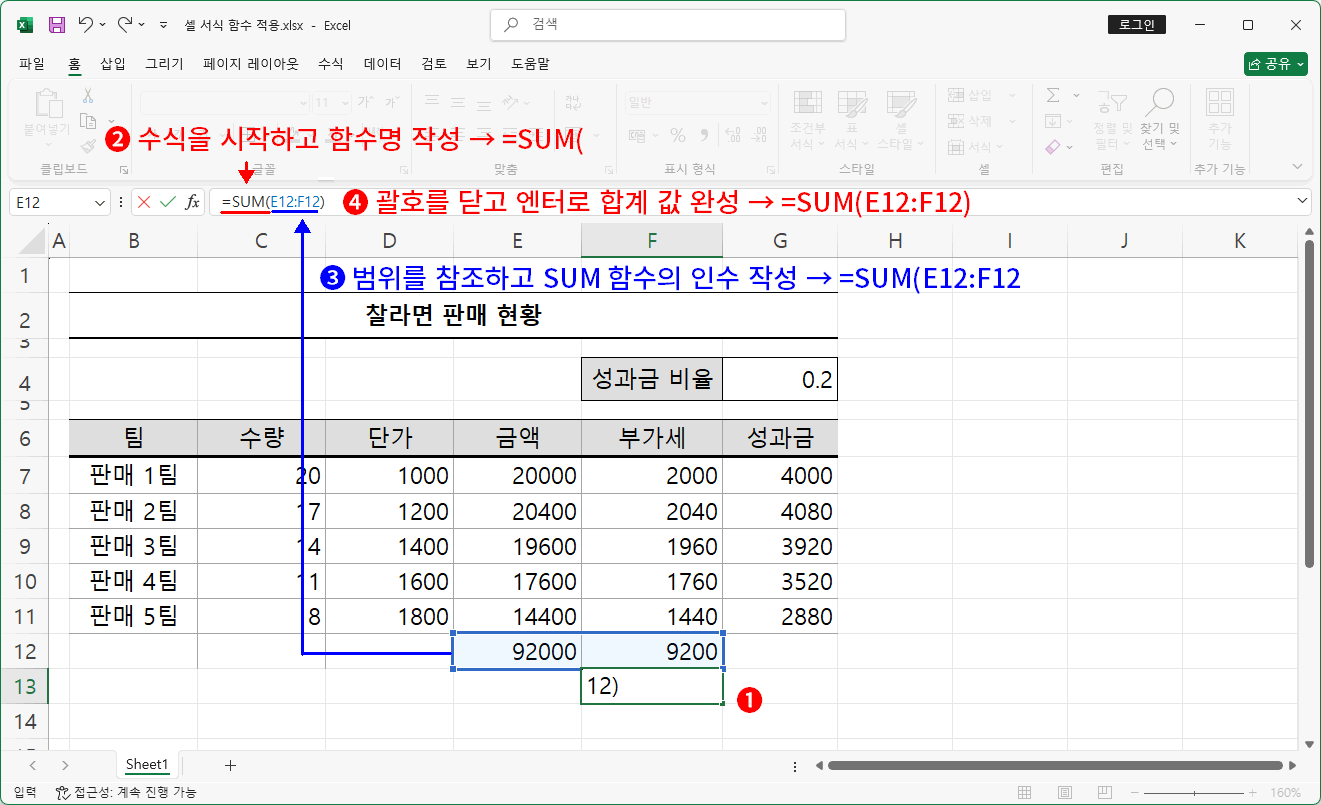Open the File tab
1321x805 pixels.
[x=32, y=64]
